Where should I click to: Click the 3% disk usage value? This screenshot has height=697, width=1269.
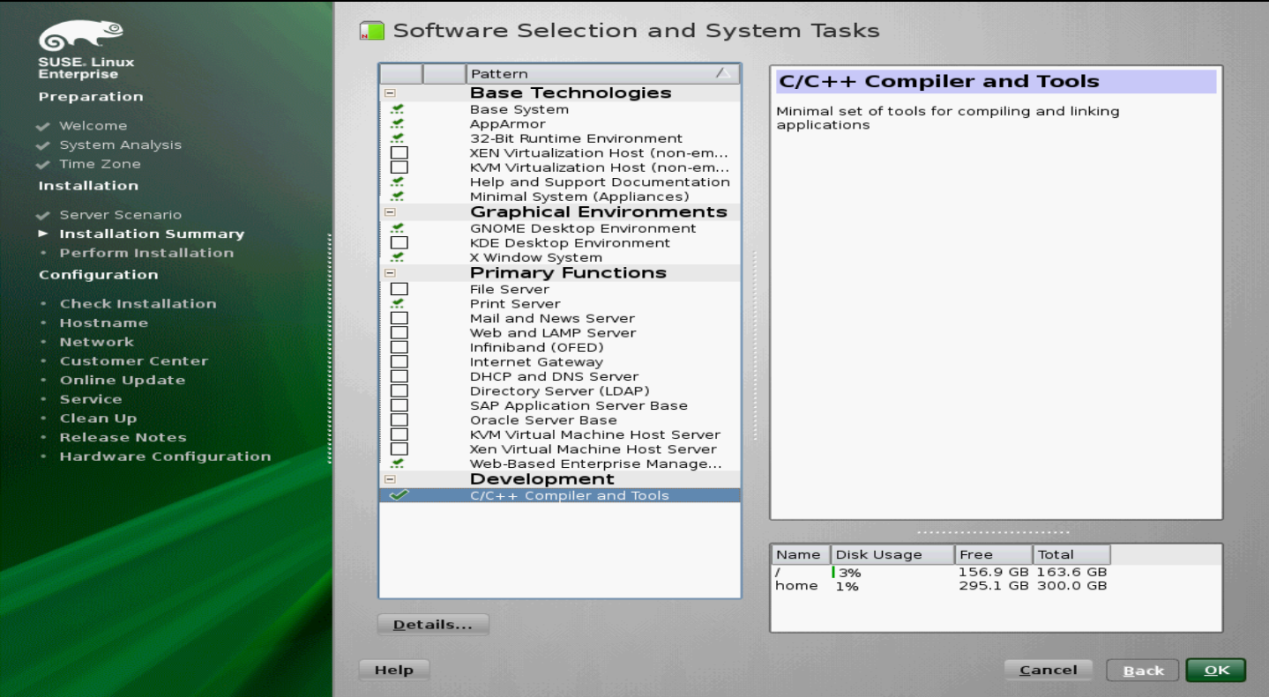click(x=850, y=573)
